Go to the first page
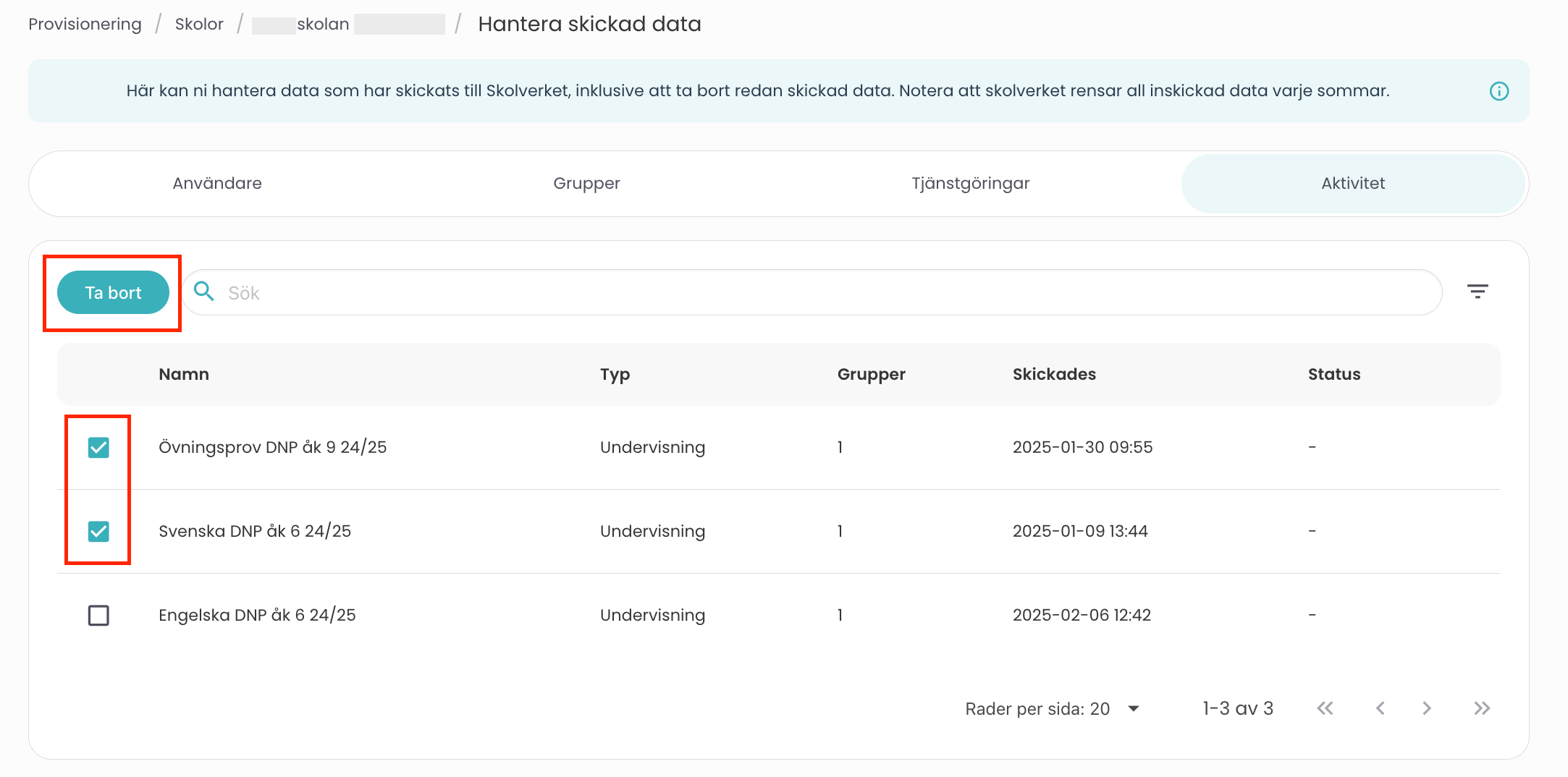Image resolution: width=1568 pixels, height=777 pixels. point(1325,708)
